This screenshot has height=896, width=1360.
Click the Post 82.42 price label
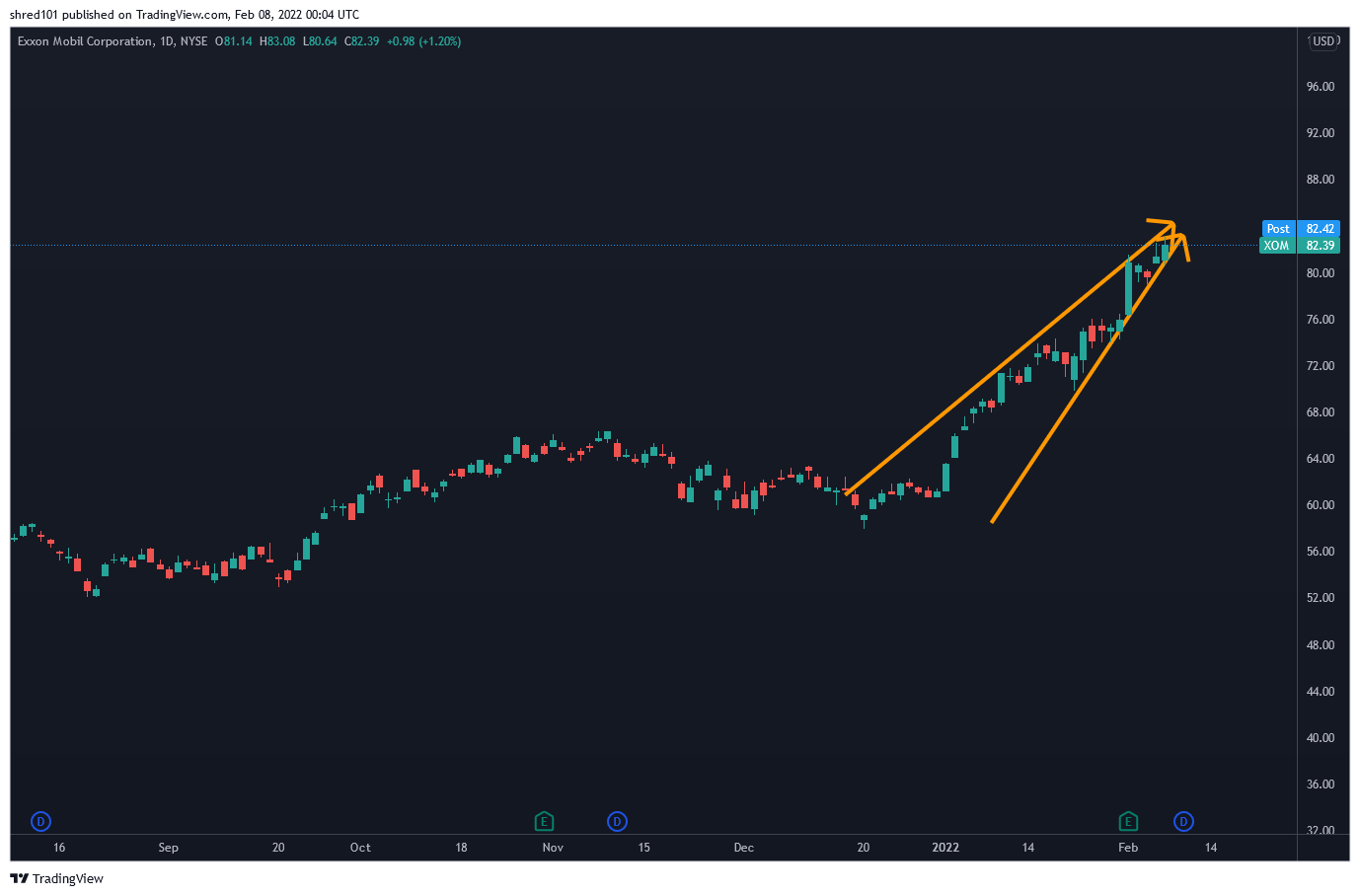click(1300, 229)
